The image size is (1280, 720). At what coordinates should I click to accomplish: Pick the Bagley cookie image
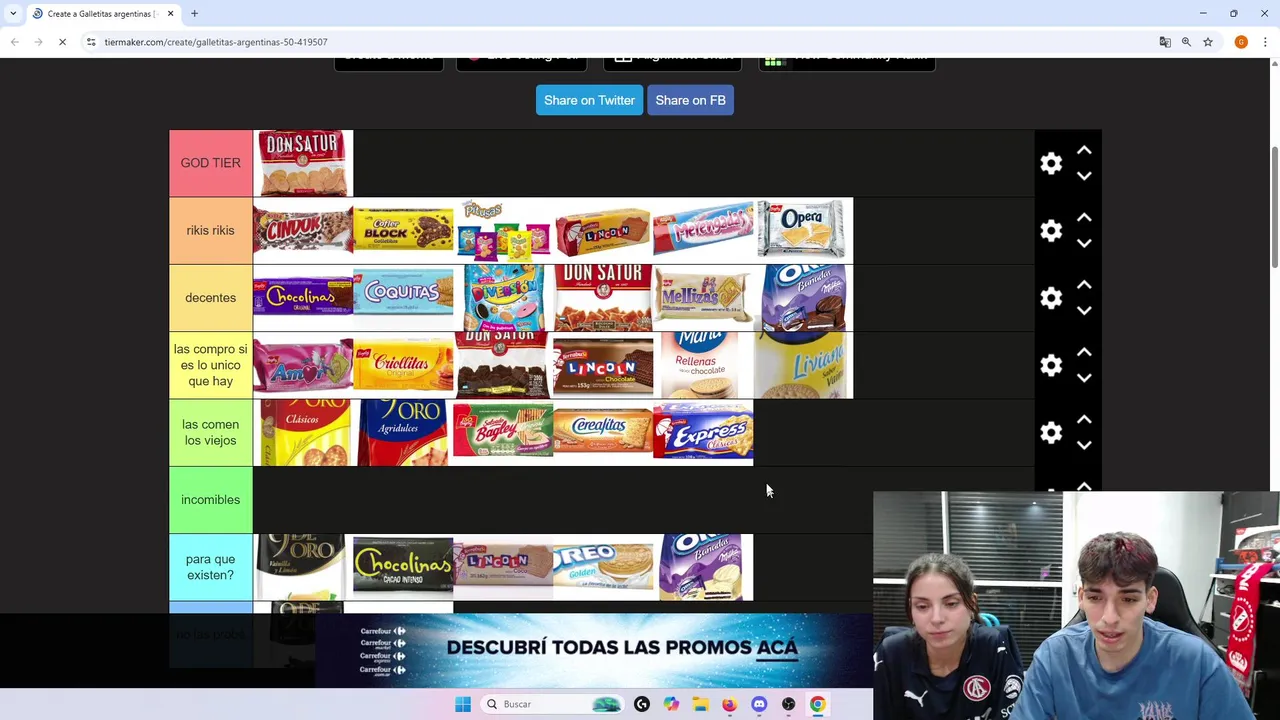pos(503,432)
